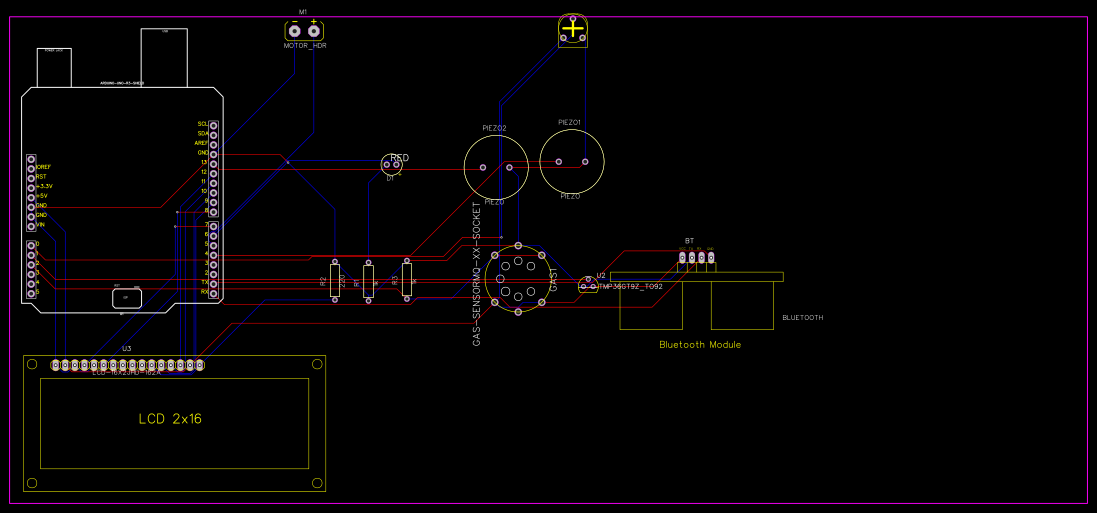Click the LCD top-right mounting hole
Screen dimensions: 1097x513
point(317,364)
